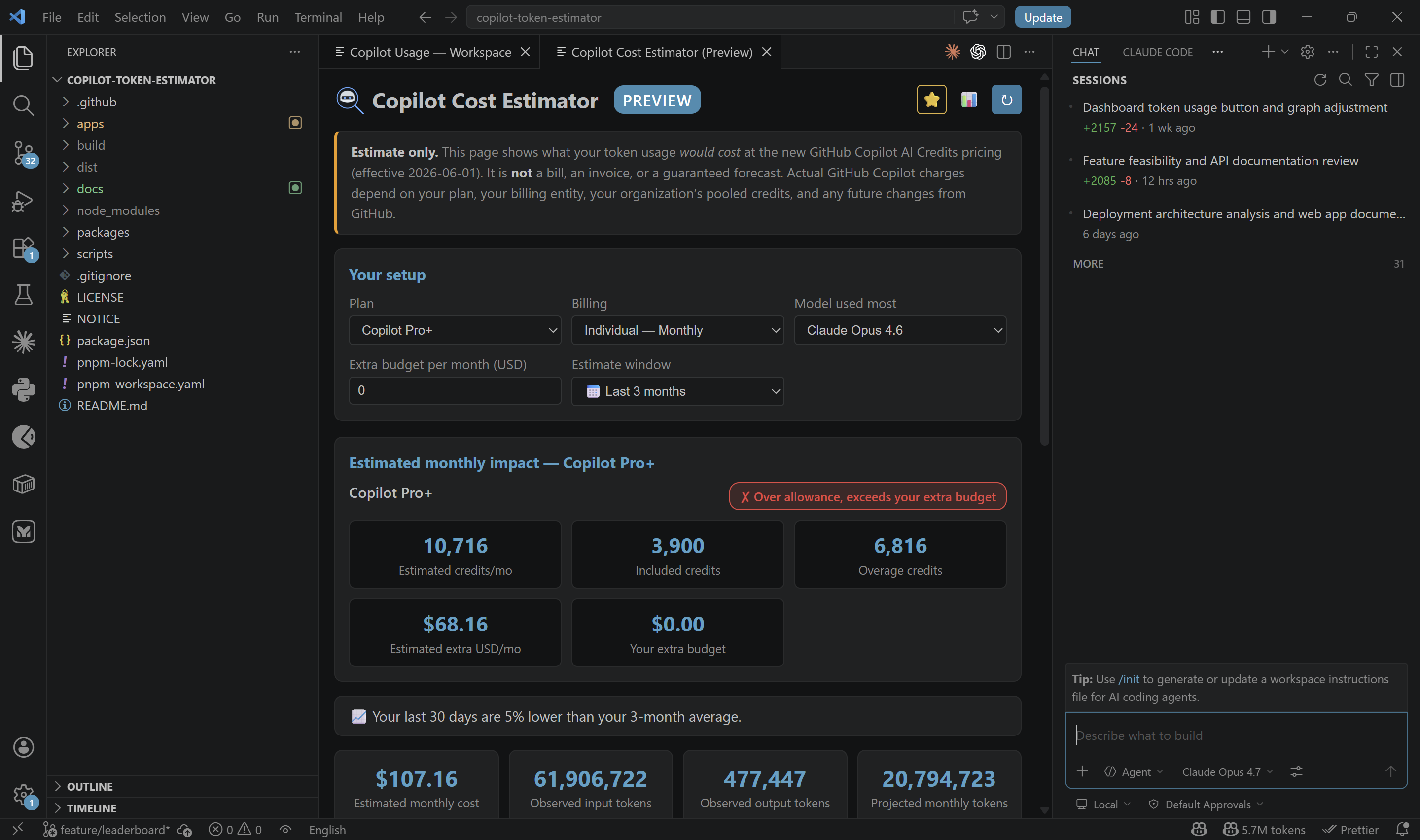Image resolution: width=1420 pixels, height=840 pixels.
Task: Click the OpenAI ChatGPT icon in editor toolbar
Action: 978,51
